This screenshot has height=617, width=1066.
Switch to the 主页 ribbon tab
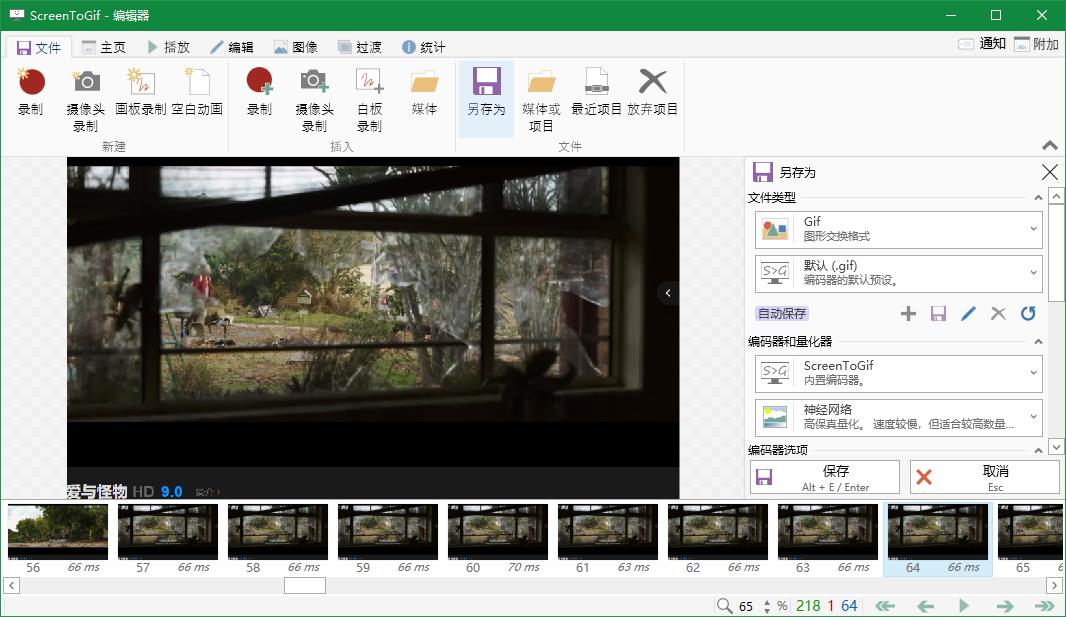point(103,47)
